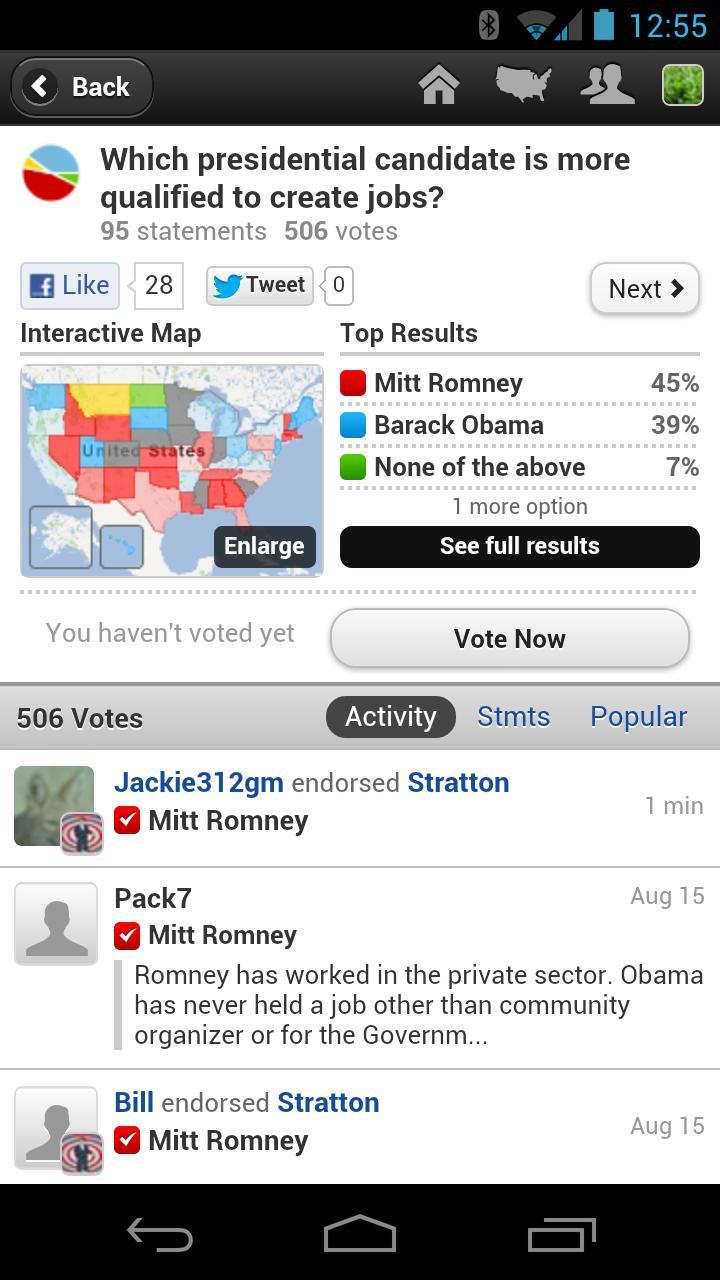Image resolution: width=720 pixels, height=1280 pixels.
Task: Tap Jackie312gm's red Mitt Romney checkbox
Action: tap(127, 820)
